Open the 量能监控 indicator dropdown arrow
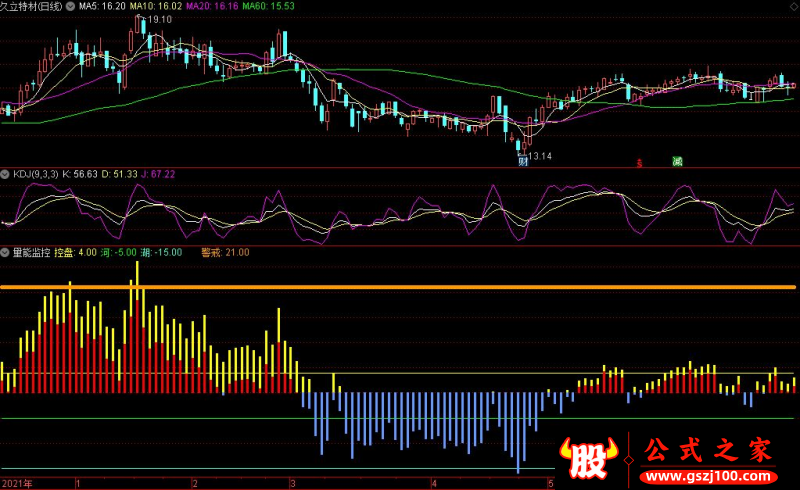The image size is (800, 490). pos(5,252)
